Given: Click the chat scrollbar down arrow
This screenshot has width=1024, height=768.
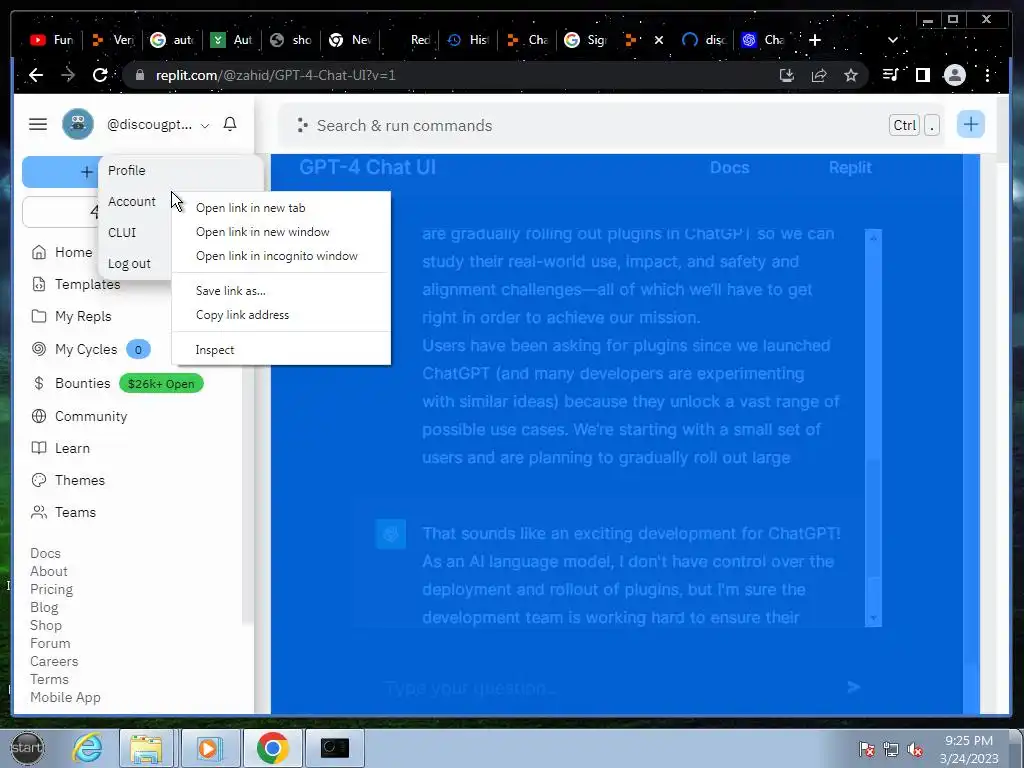Looking at the screenshot, I should tap(873, 618).
